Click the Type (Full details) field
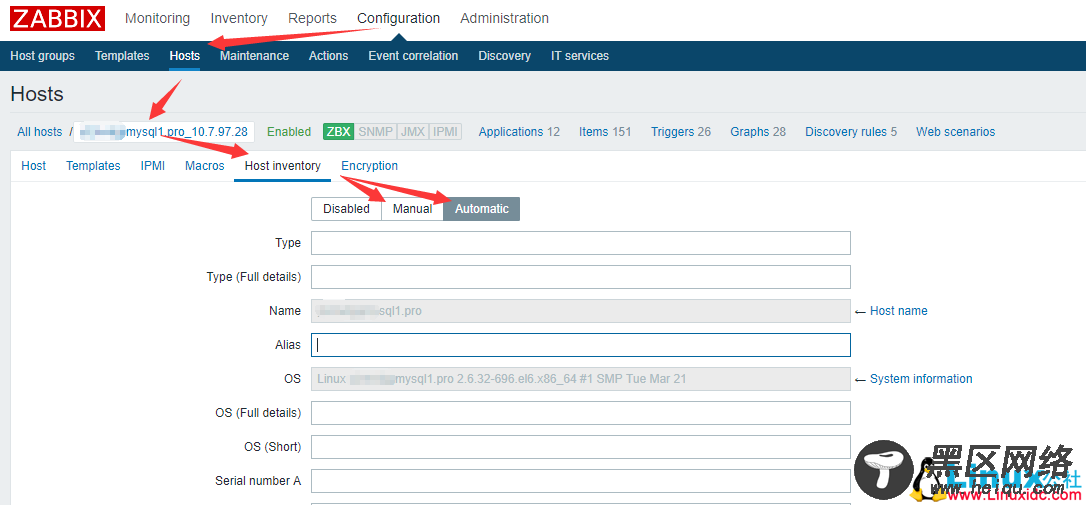Viewport: 1086px width, 505px height. tap(580, 277)
